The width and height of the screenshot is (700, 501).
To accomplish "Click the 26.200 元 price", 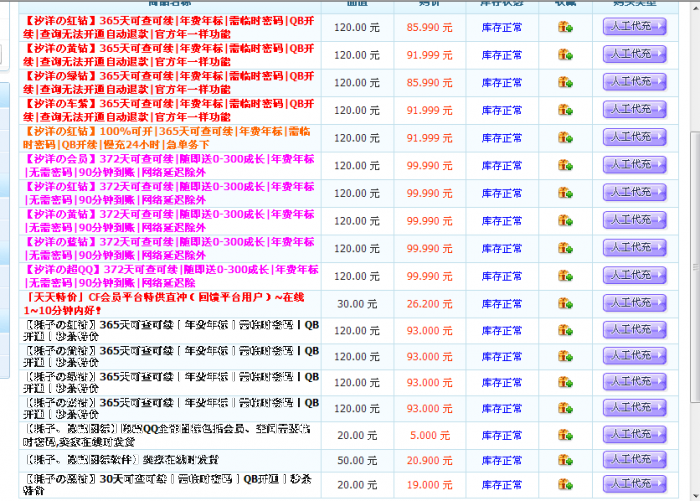I will coord(429,304).
